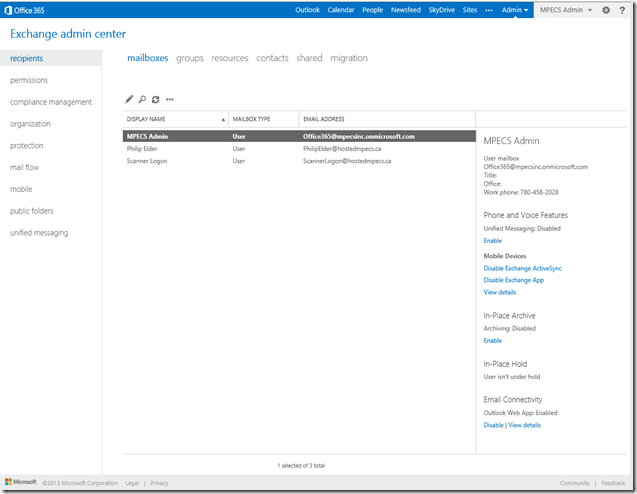Click the Mailbox Type column header
This screenshot has width=637, height=494.
pyautogui.click(x=264, y=119)
